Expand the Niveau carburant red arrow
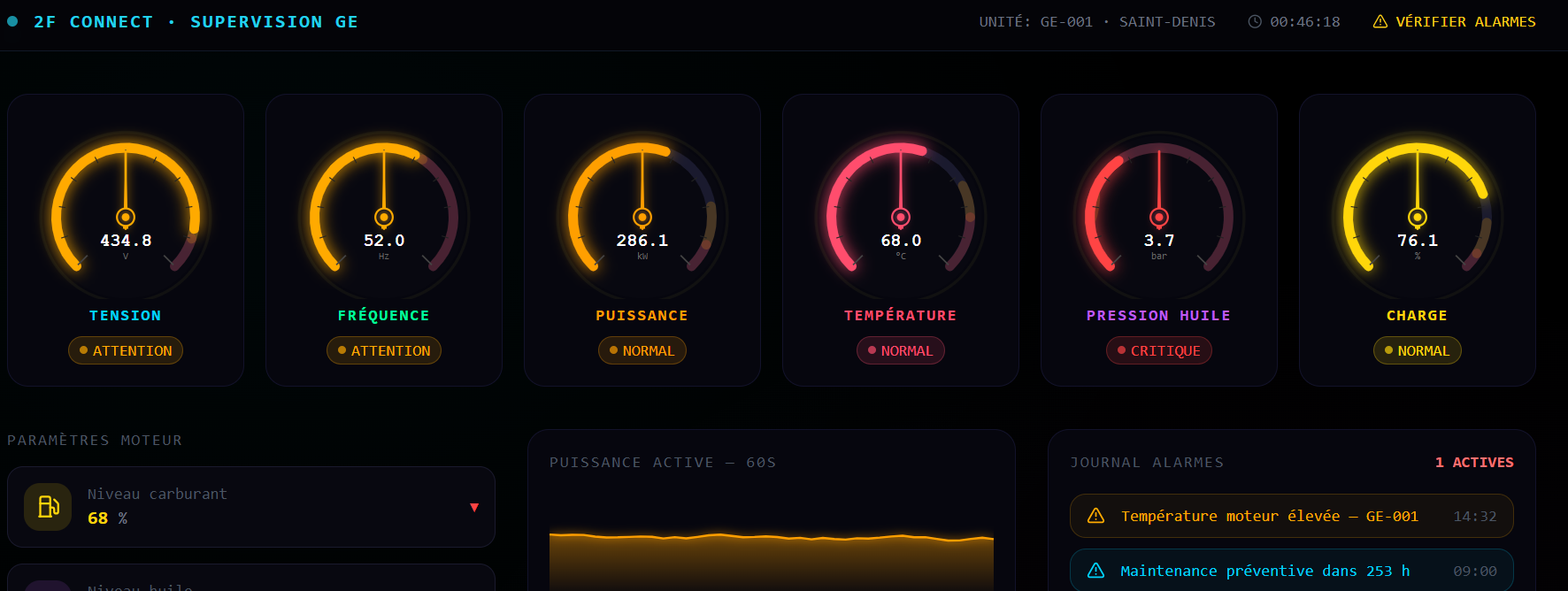The height and width of the screenshot is (591, 1568). (x=474, y=507)
